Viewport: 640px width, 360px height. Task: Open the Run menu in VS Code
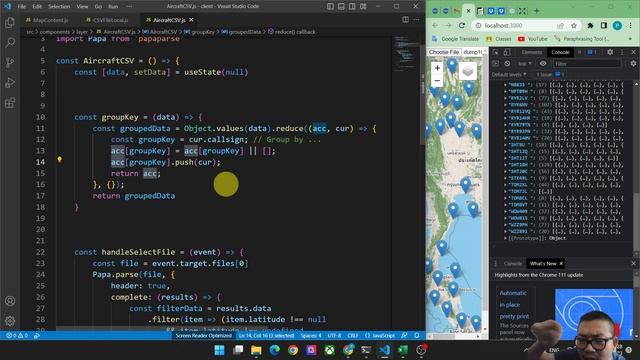click(113, 7)
